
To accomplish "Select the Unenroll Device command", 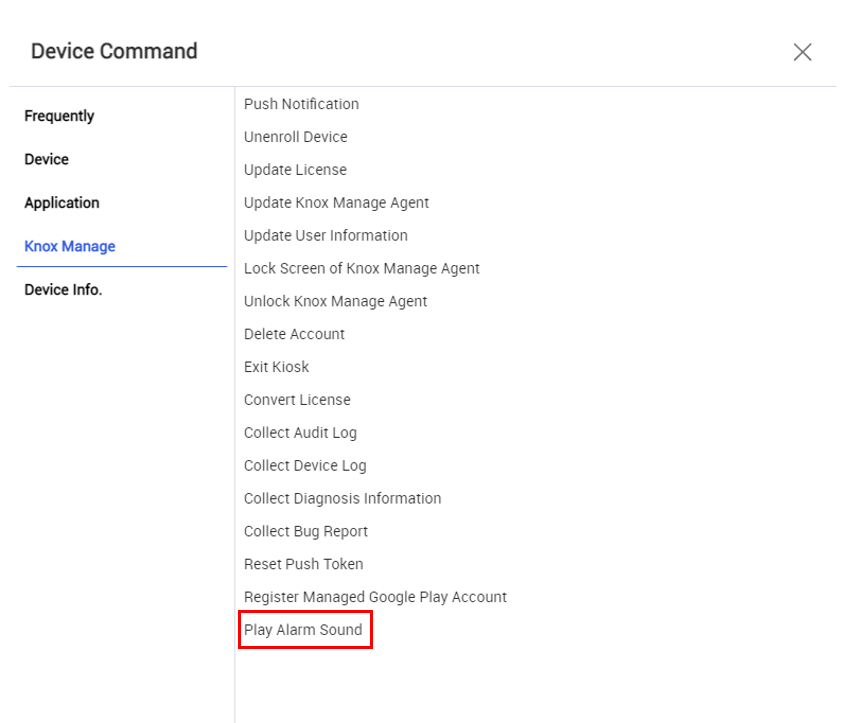I will (295, 137).
